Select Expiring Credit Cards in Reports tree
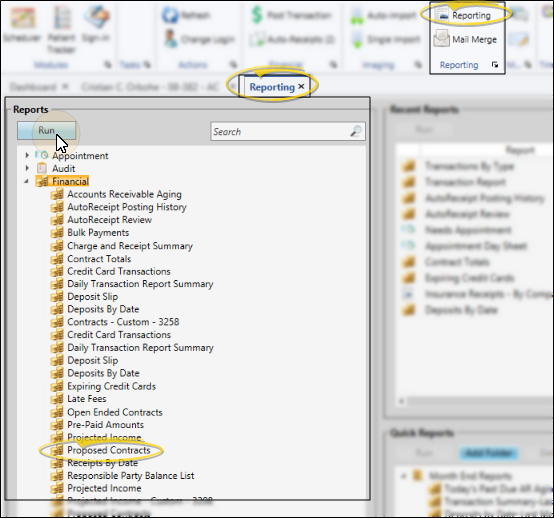The image size is (554, 519). click(112, 386)
